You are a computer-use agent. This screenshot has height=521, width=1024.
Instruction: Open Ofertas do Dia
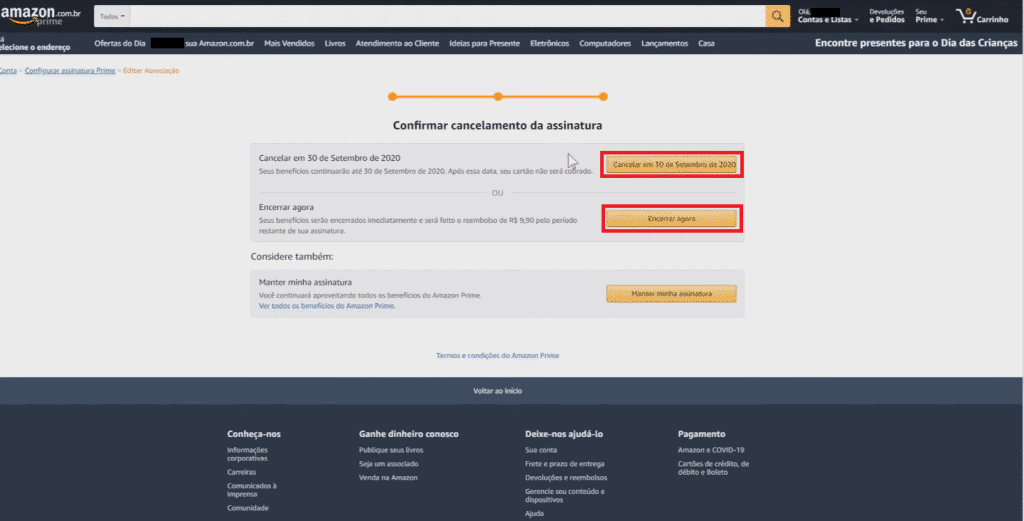click(x=120, y=43)
